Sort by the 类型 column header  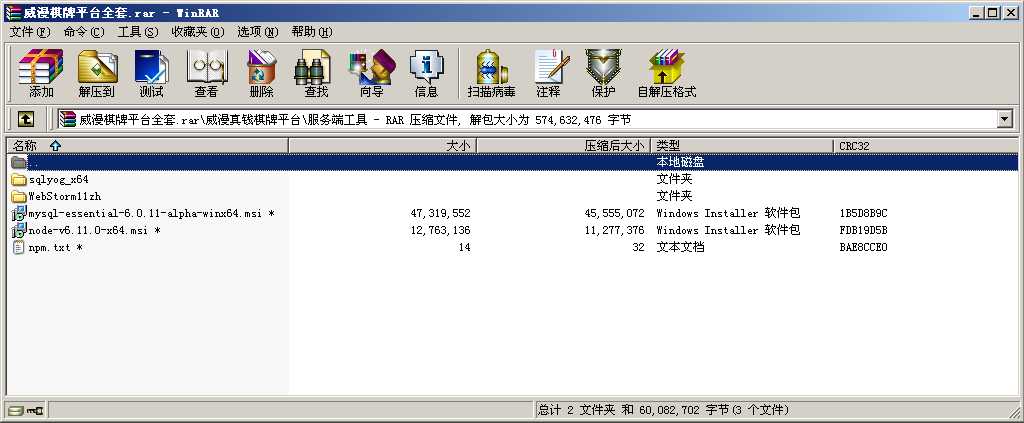742,146
